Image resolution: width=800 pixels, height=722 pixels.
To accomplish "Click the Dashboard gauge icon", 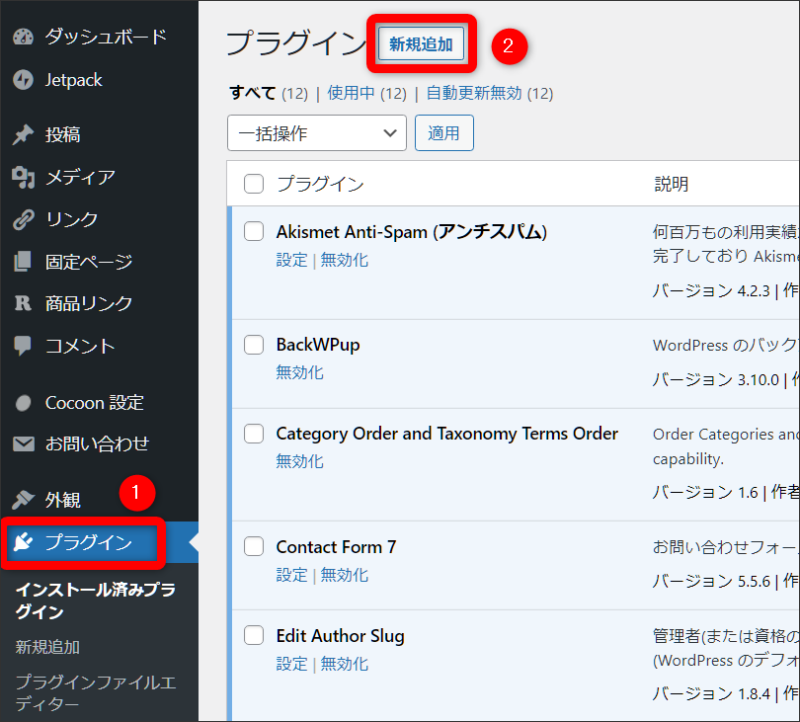I will click(x=23, y=37).
